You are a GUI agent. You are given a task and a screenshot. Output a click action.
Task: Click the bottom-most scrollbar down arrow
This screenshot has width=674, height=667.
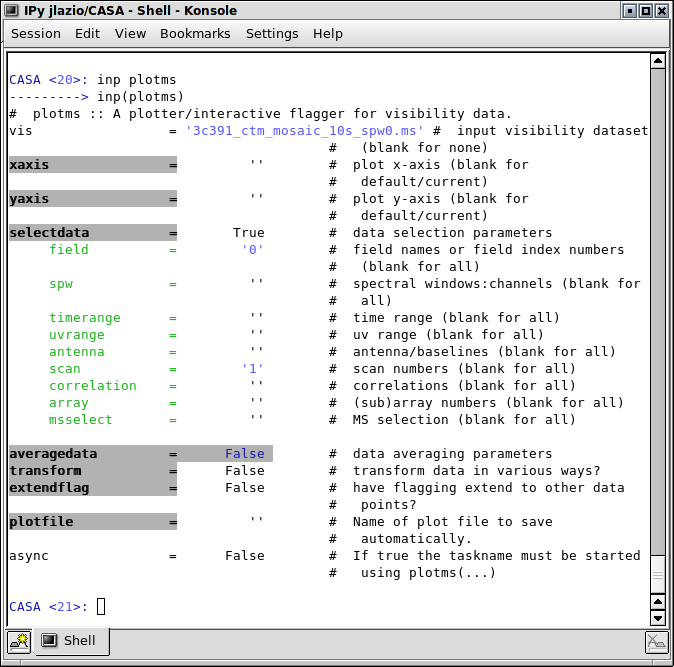pyautogui.click(x=657, y=618)
